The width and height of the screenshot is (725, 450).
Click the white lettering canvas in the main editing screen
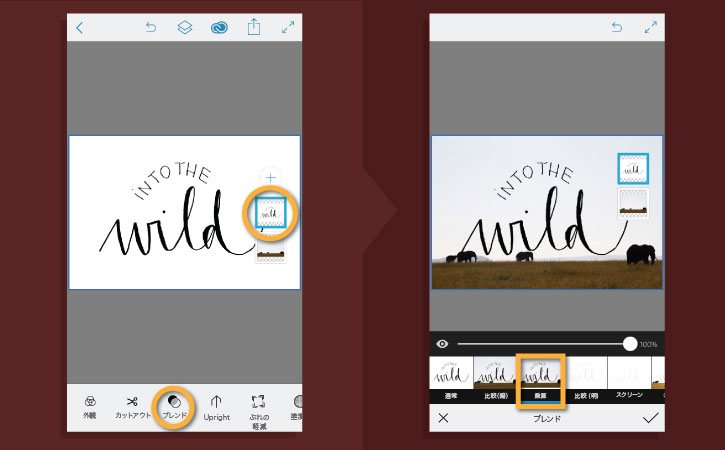tap(184, 212)
